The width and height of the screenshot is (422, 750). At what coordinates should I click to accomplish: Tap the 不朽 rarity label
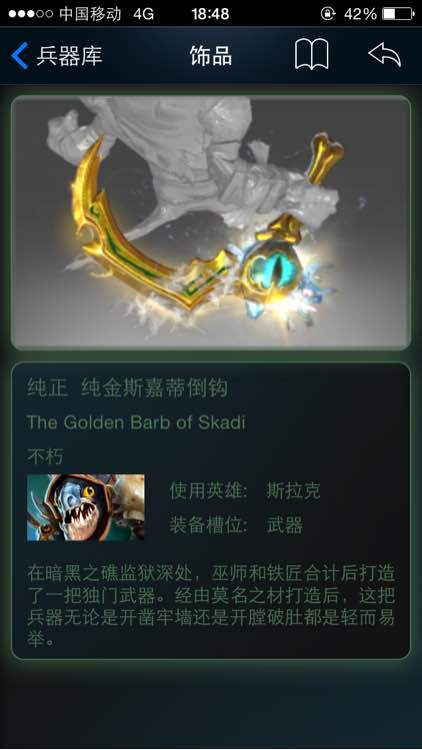coord(45,457)
